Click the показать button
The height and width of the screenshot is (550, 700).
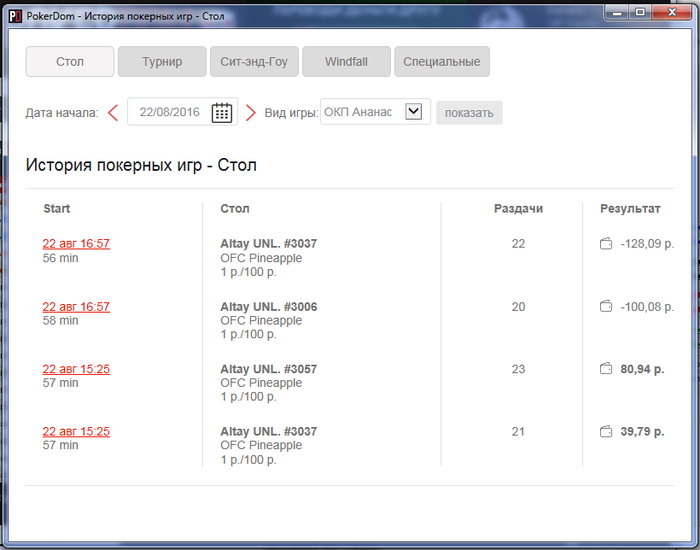[469, 113]
